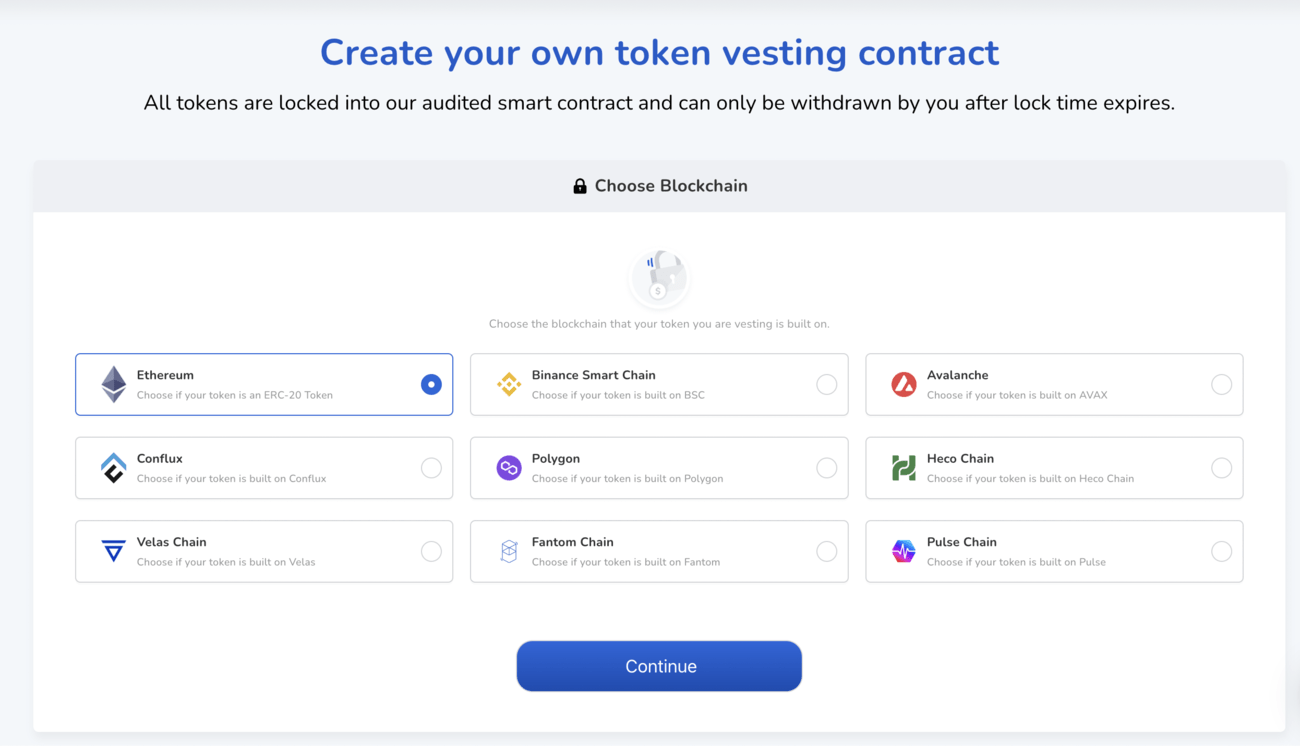Click the Fantom Chain cube logo icon
Viewport: 1300px width, 746px height.
click(509, 551)
